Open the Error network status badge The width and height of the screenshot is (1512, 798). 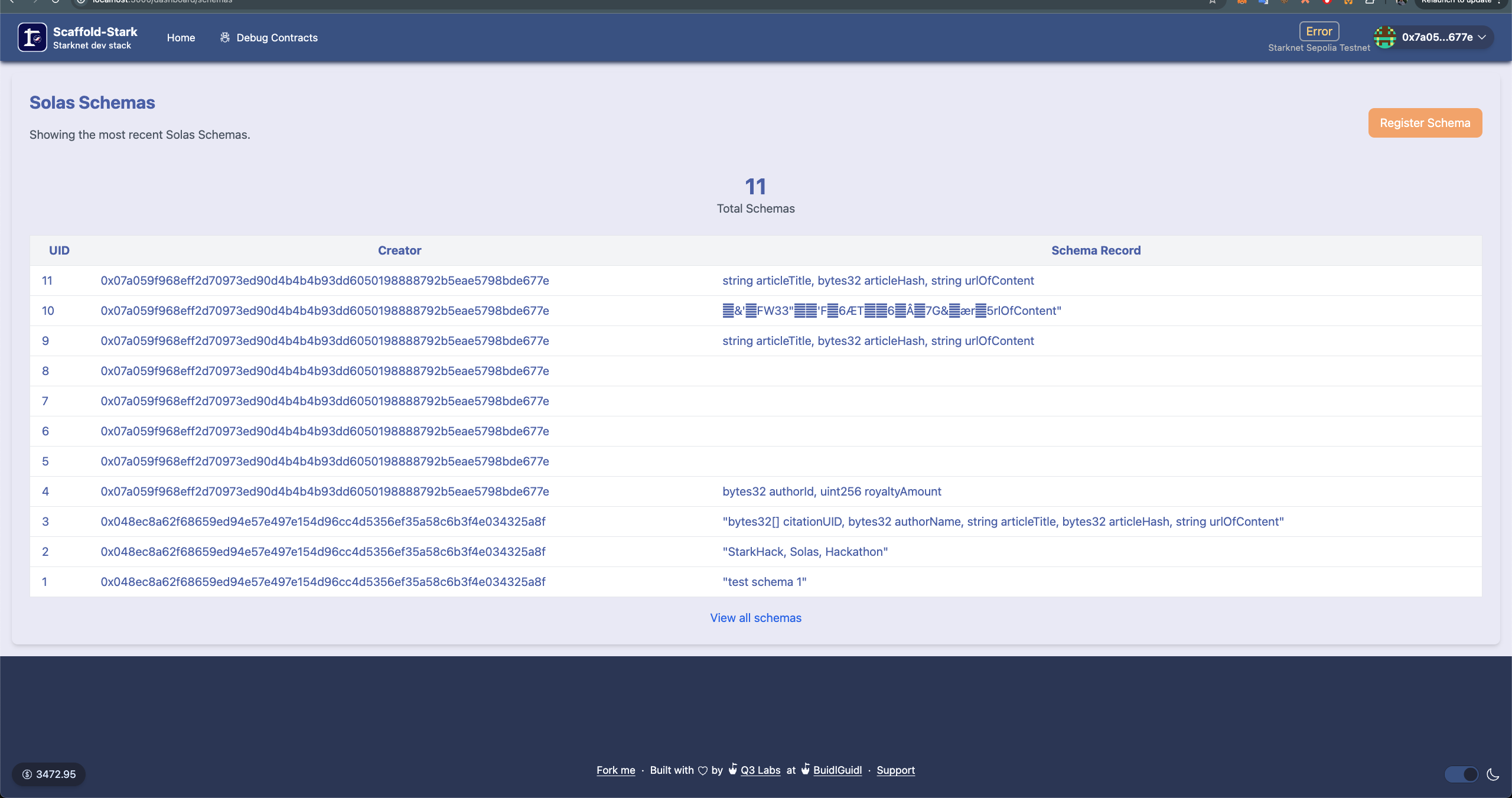[x=1318, y=31]
